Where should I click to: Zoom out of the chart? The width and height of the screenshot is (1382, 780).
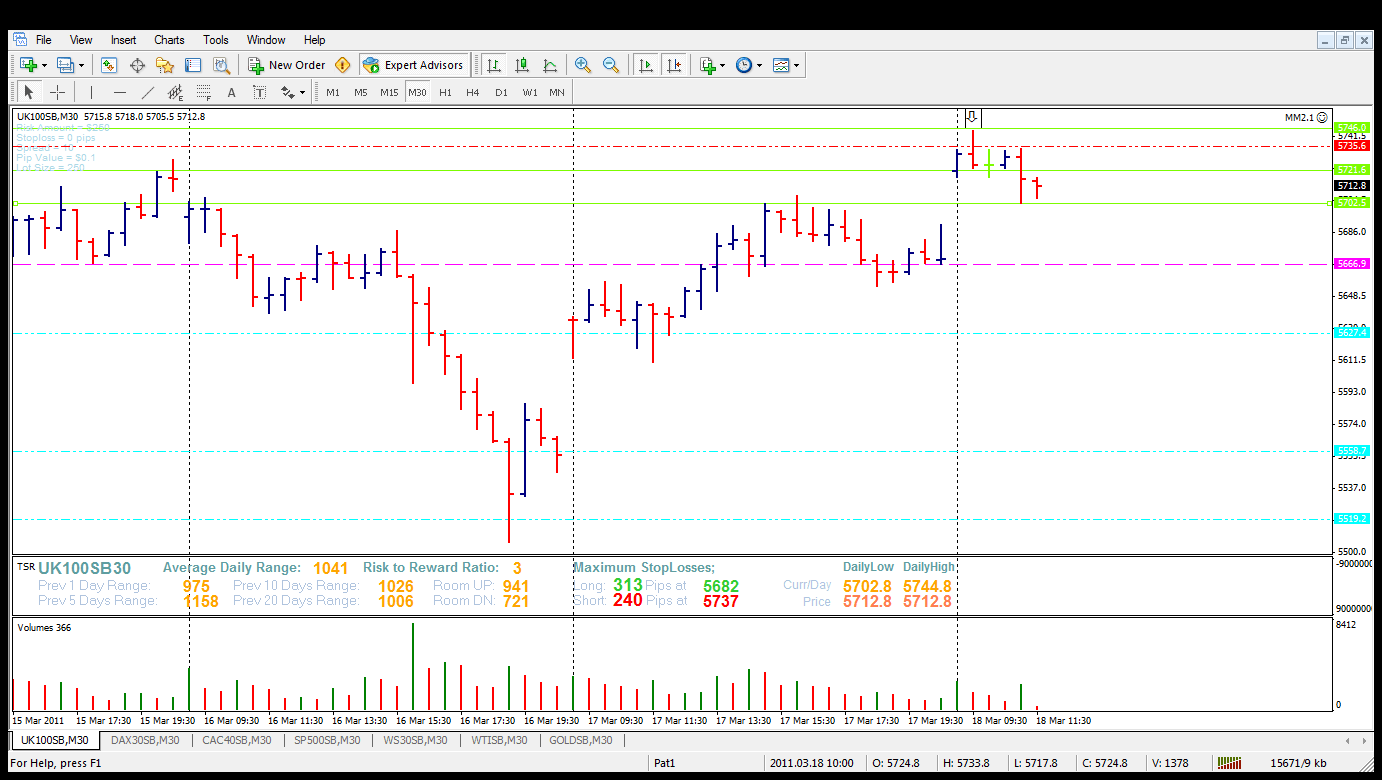point(610,65)
